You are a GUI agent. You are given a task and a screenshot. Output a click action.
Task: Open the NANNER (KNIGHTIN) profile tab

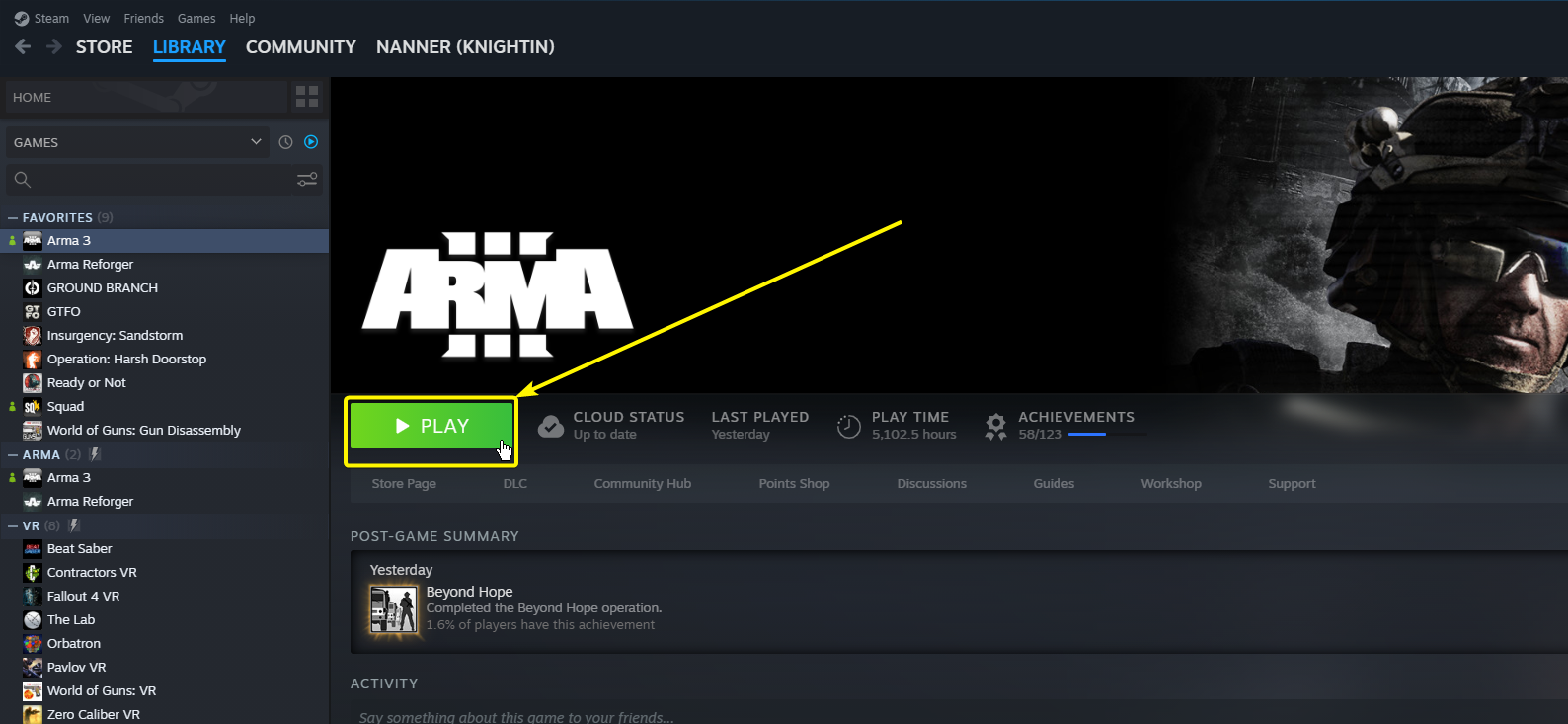click(465, 47)
